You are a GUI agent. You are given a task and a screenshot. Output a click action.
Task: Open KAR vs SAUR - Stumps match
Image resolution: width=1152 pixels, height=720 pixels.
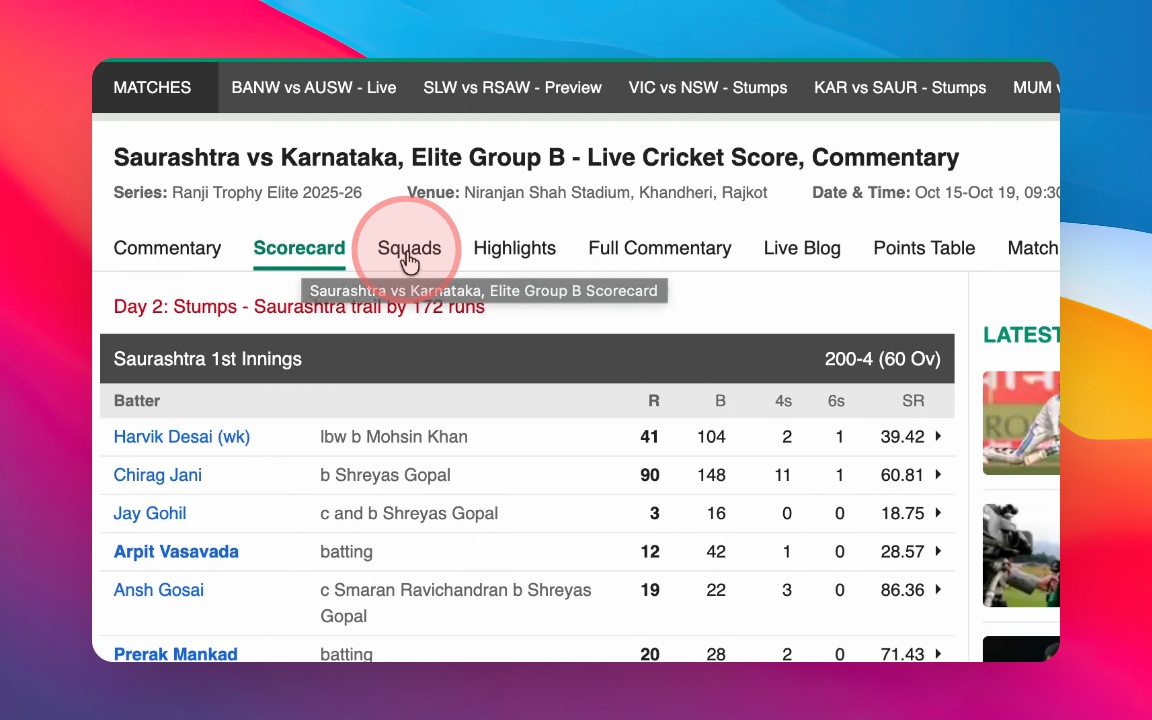[900, 87]
